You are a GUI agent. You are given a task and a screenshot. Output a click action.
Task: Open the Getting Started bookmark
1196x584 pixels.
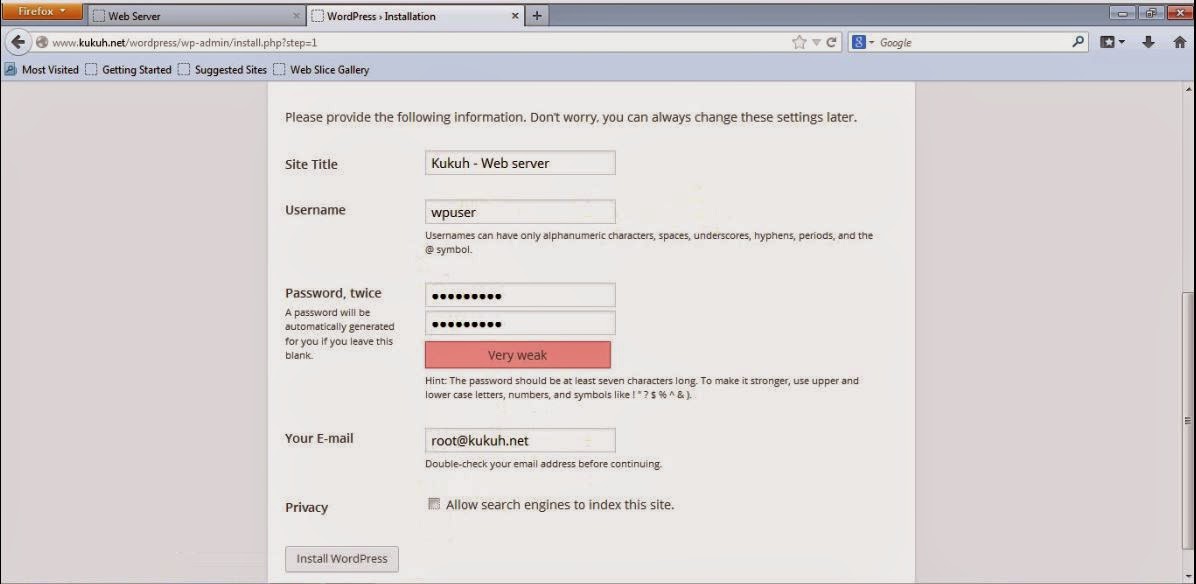(x=128, y=69)
